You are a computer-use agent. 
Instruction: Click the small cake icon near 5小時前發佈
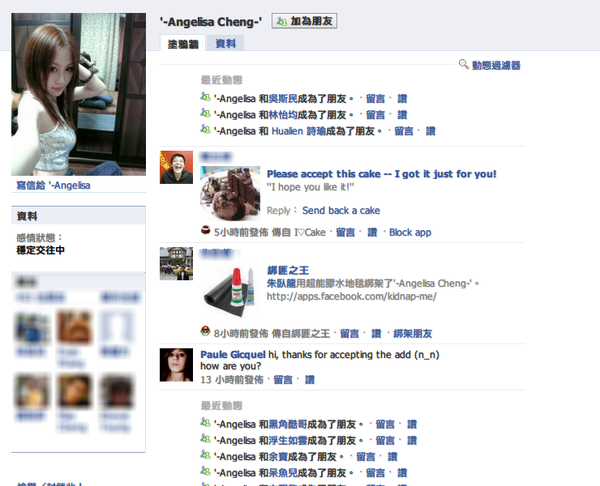pos(205,230)
